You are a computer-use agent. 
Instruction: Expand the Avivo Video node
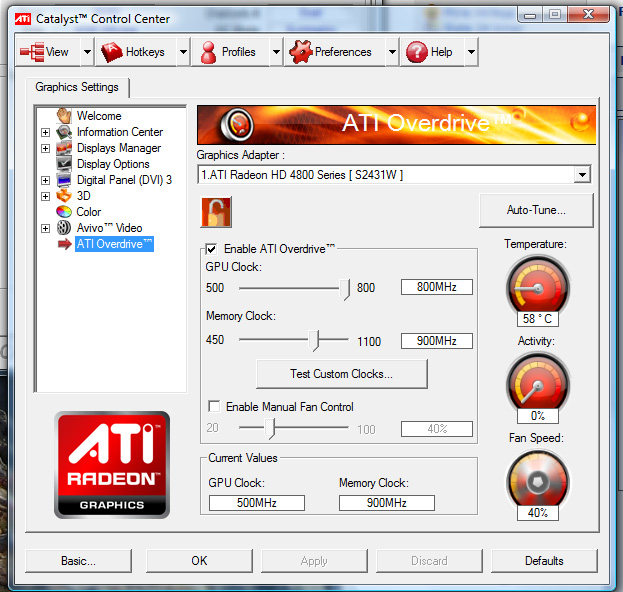pyautogui.click(x=45, y=228)
